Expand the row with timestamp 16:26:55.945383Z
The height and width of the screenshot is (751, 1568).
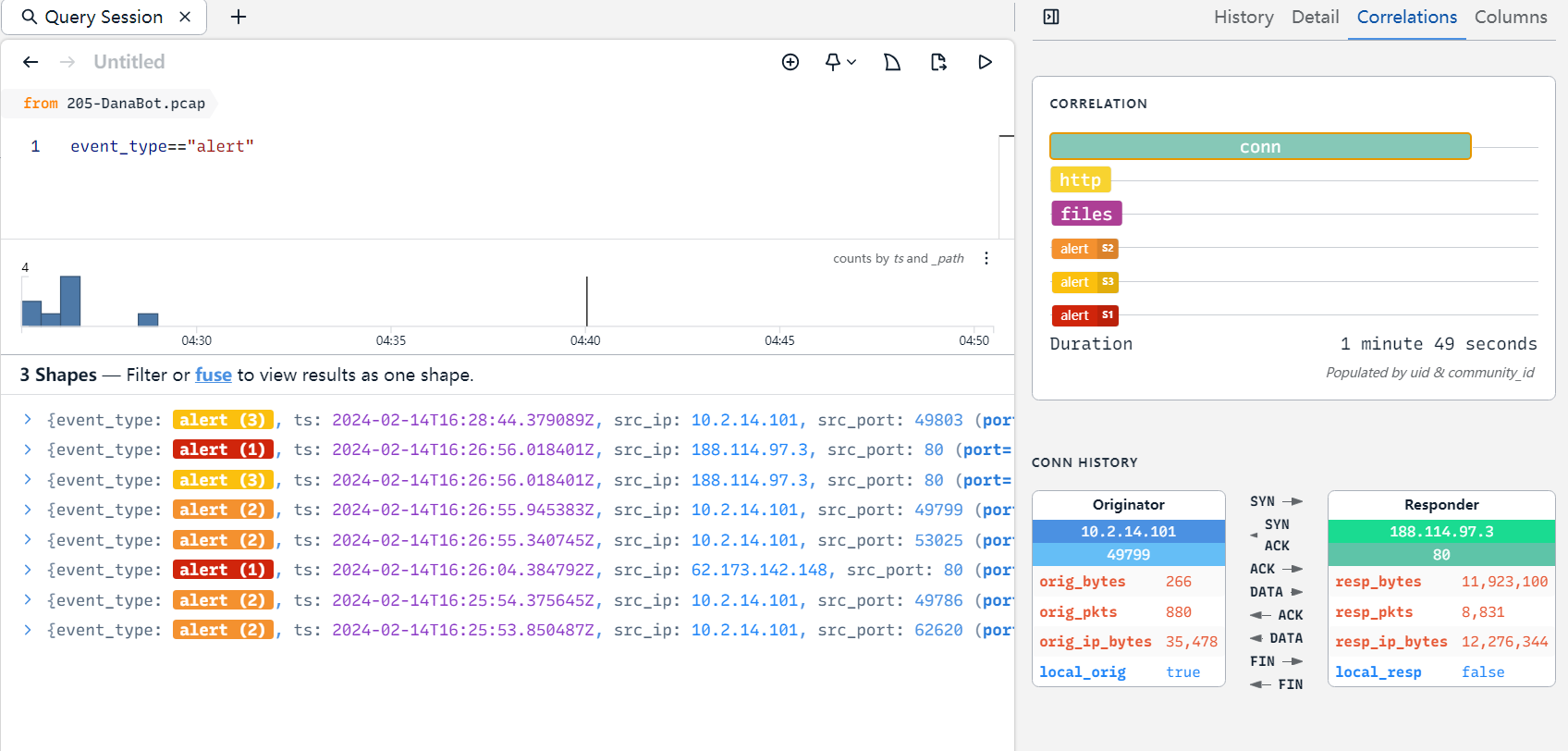pos(28,510)
